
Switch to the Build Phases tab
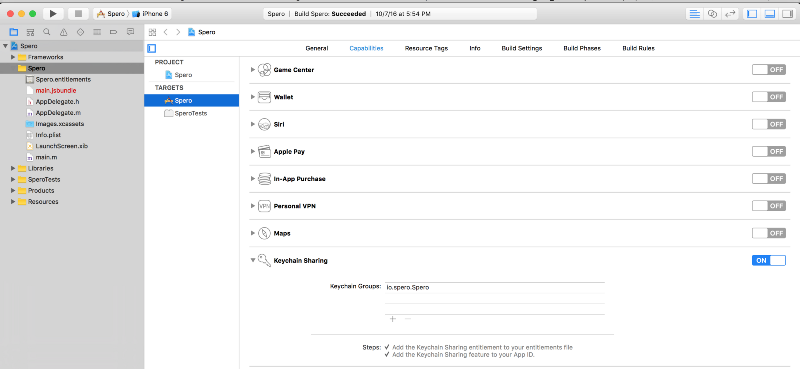(582, 48)
